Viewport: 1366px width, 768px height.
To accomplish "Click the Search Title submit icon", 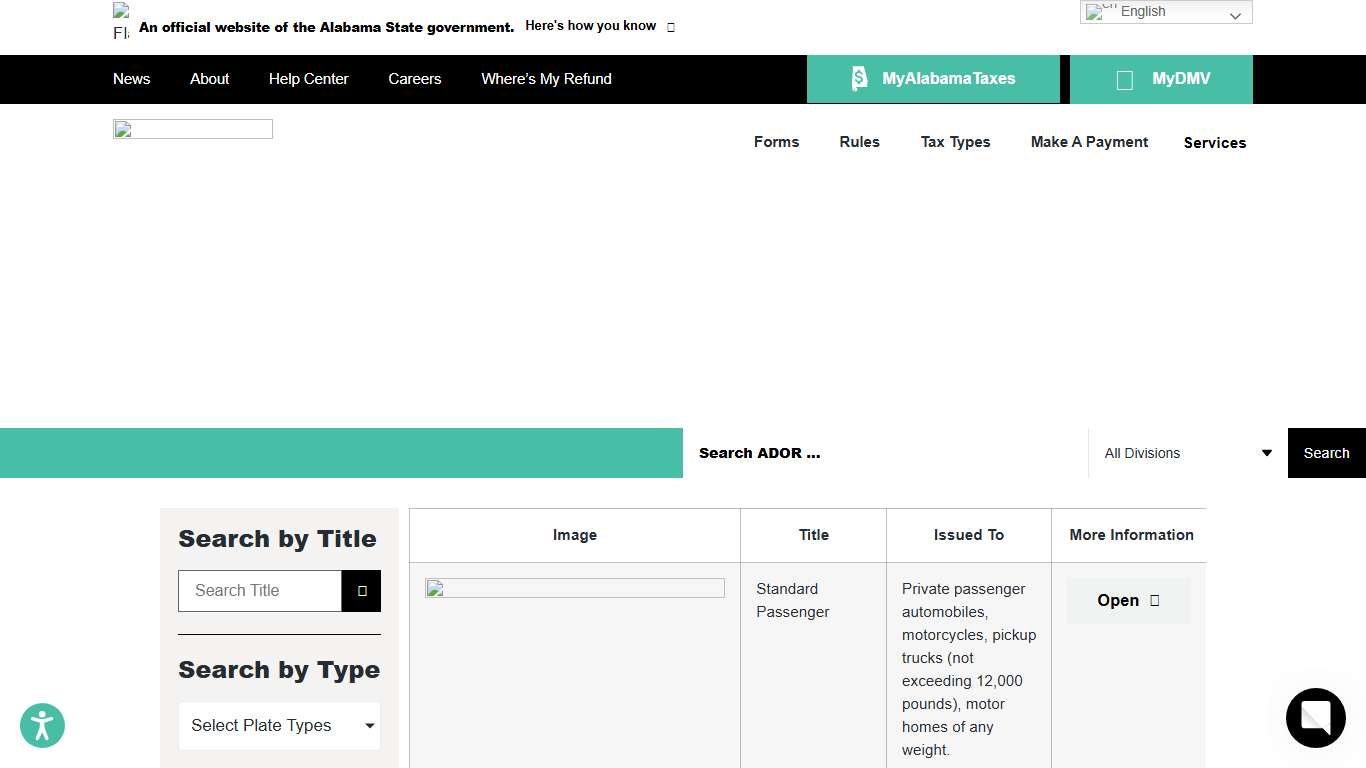I will point(361,591).
